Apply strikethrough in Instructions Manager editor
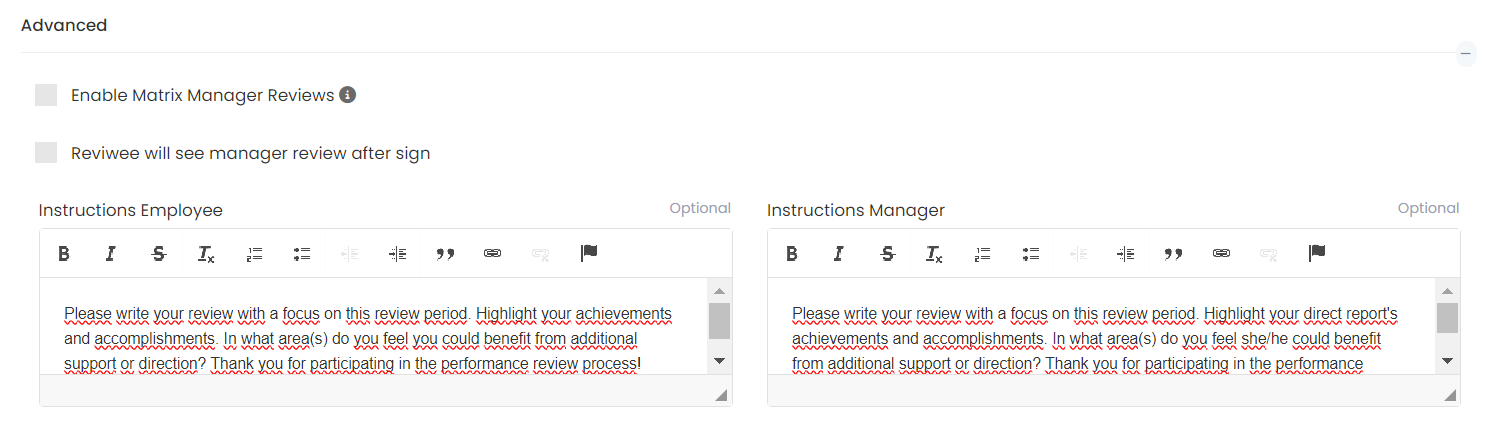Image resolution: width=1495 pixels, height=425 pixels. pyautogui.click(x=887, y=254)
